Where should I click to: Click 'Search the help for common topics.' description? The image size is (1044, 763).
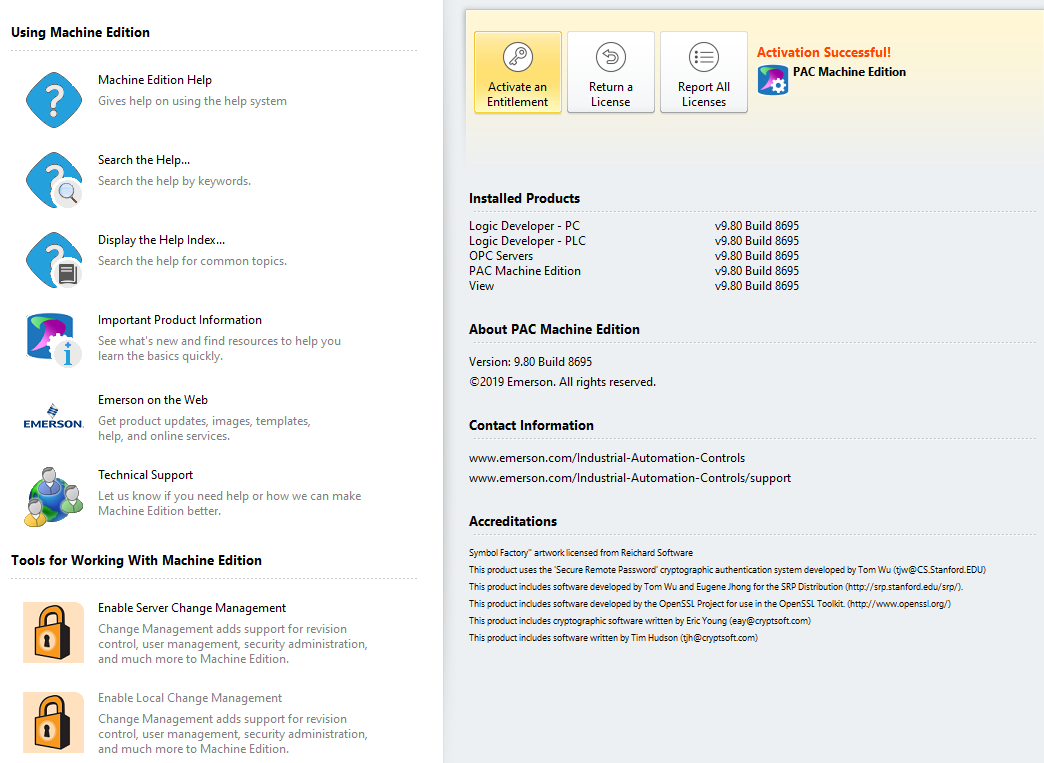point(192,261)
